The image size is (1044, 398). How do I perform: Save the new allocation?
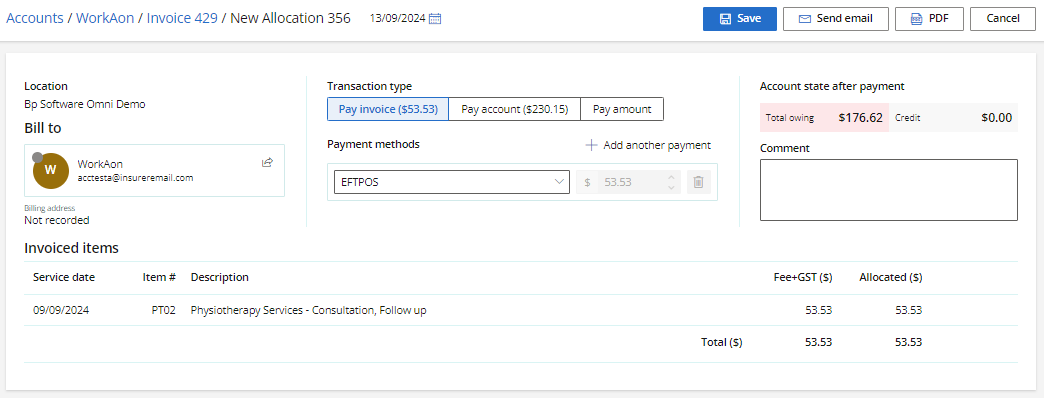tap(740, 19)
